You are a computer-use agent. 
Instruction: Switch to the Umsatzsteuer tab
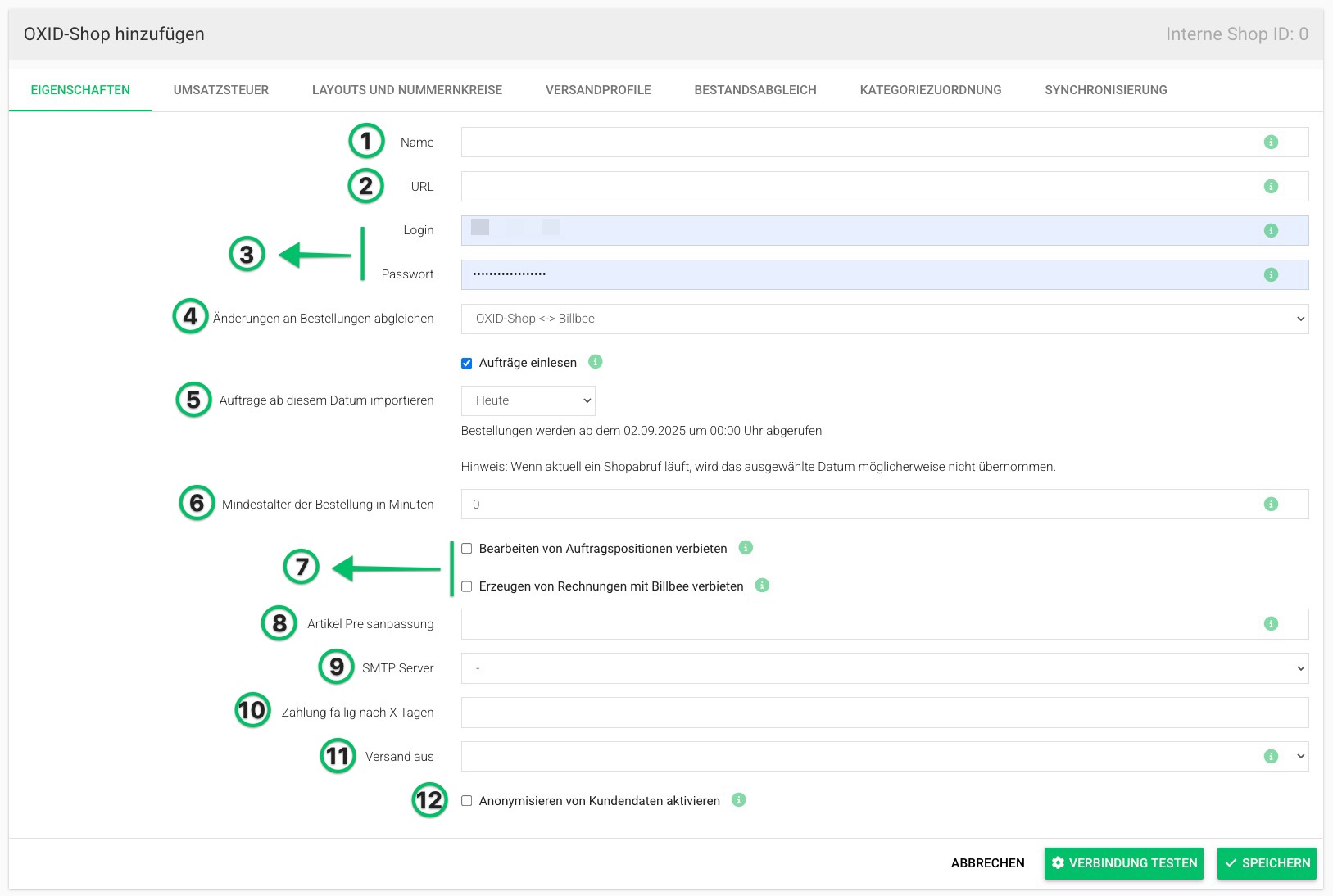click(x=221, y=90)
